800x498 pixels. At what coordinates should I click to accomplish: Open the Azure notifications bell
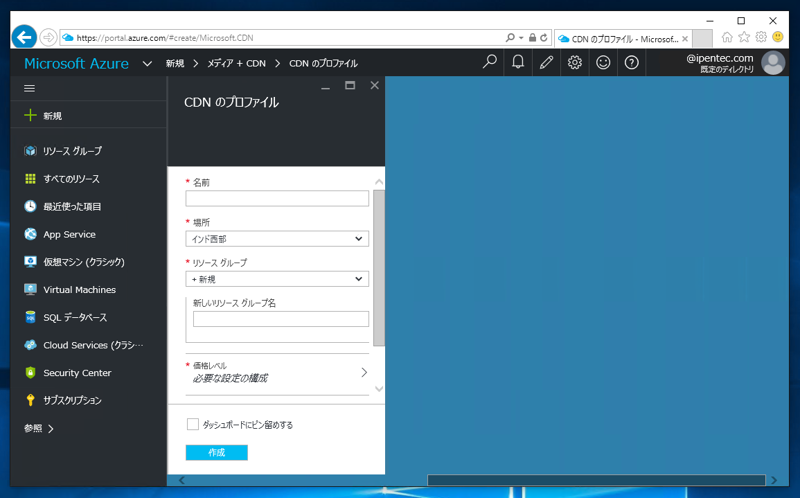click(518, 62)
